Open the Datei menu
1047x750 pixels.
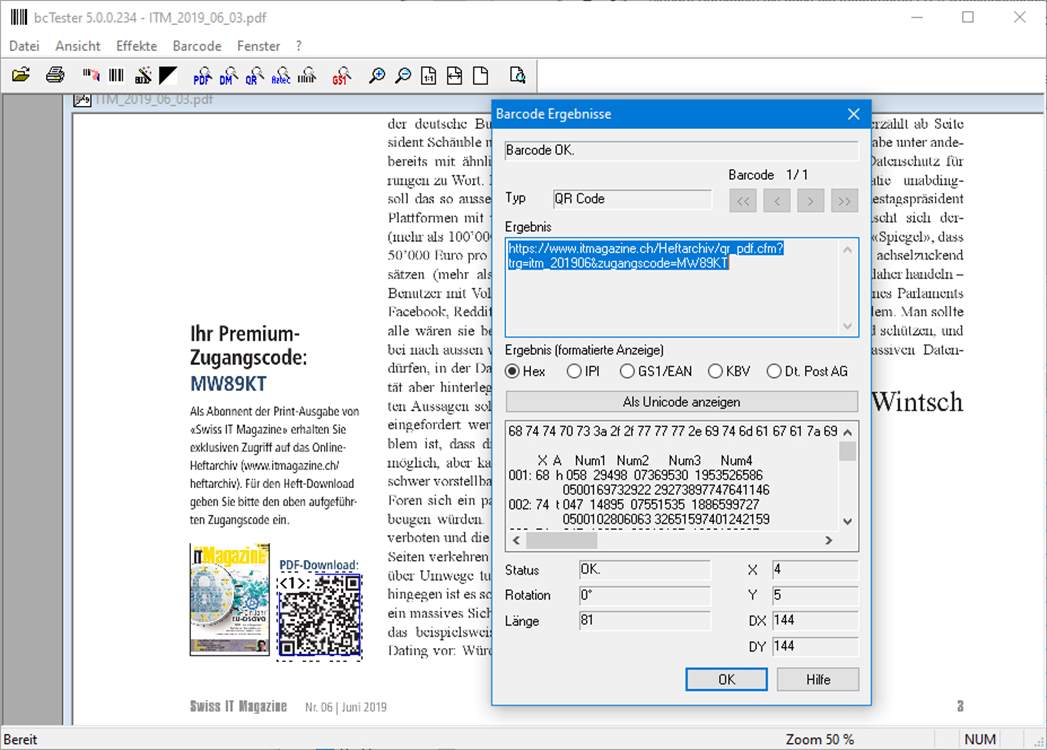click(24, 46)
